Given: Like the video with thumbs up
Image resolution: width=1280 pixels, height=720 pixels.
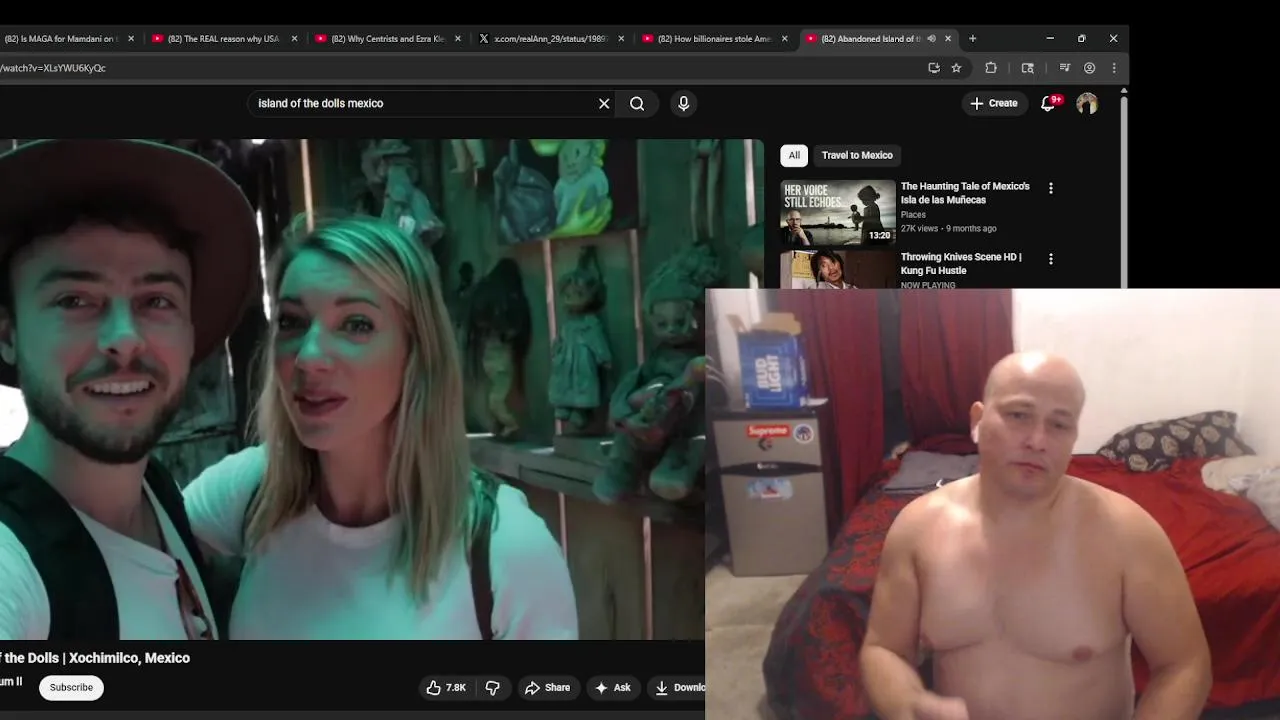Looking at the screenshot, I should click(x=446, y=688).
